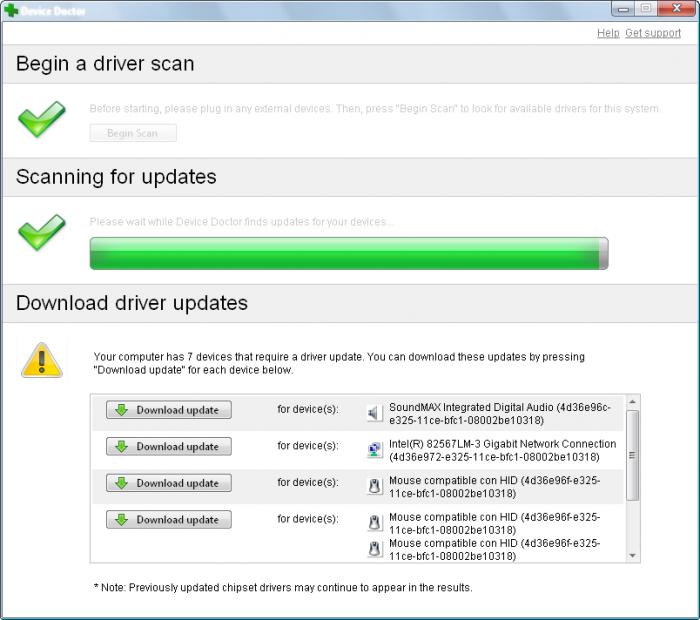Close the Device Doctor window
Screen dimensions: 700x620
point(676,9)
